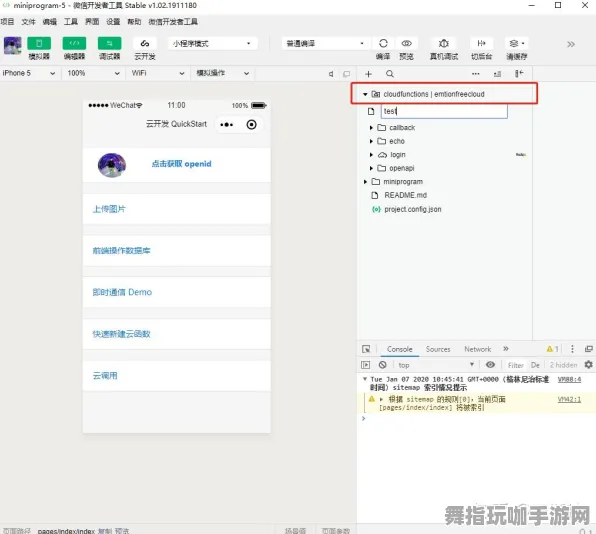The height and width of the screenshot is (534, 596).
Task: Open the 工具 (Tools) menu
Action: point(71,22)
